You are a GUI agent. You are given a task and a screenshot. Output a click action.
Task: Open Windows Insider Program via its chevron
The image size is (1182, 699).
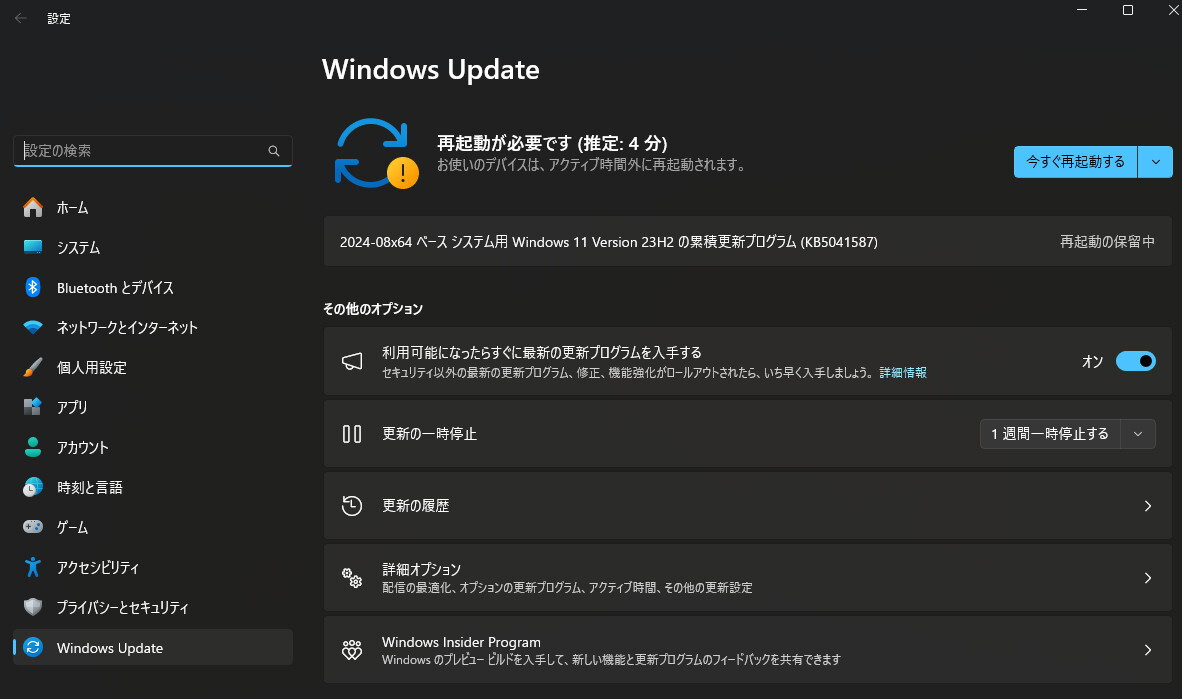click(1147, 650)
